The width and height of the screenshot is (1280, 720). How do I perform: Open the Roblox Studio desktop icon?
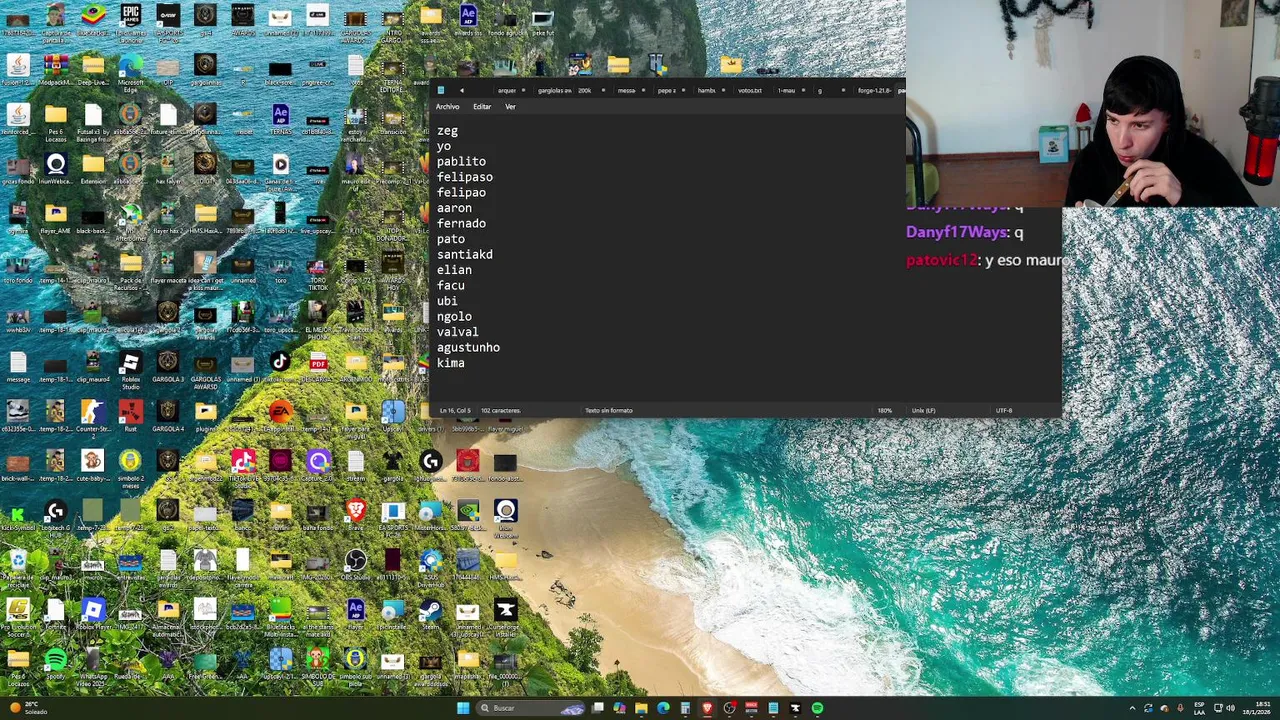(130, 368)
